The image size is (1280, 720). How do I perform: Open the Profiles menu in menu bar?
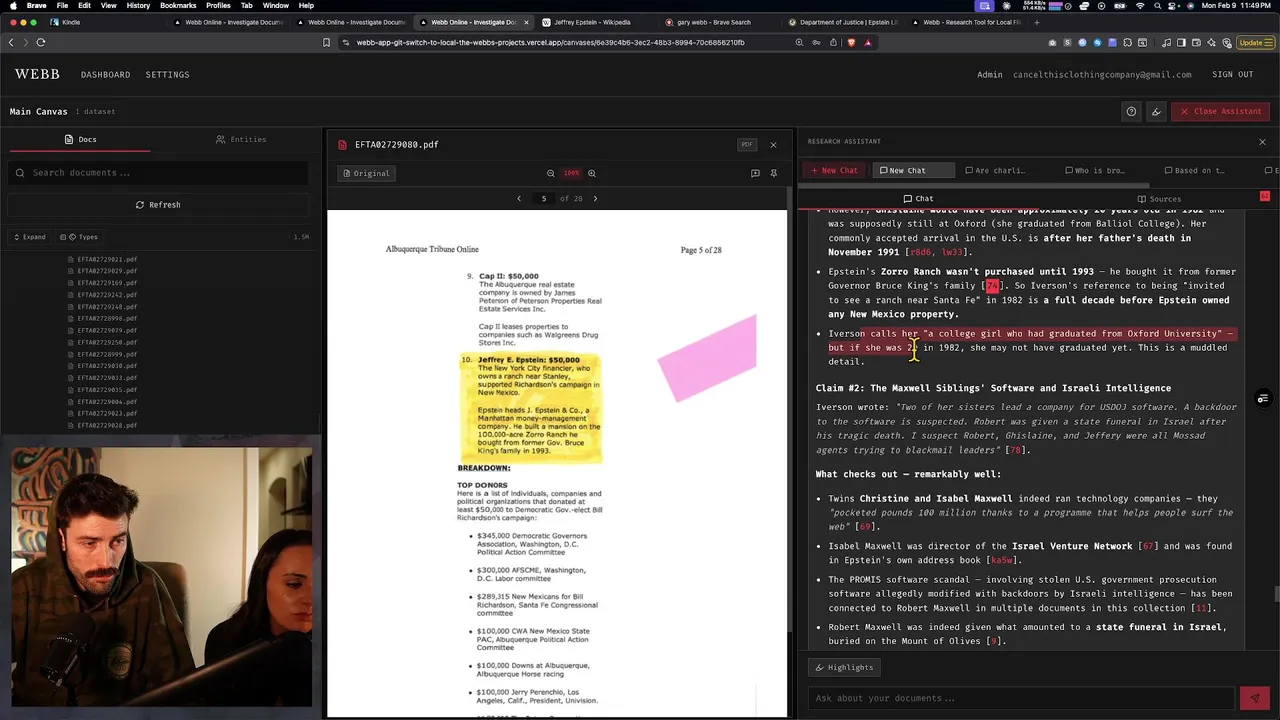(218, 5)
